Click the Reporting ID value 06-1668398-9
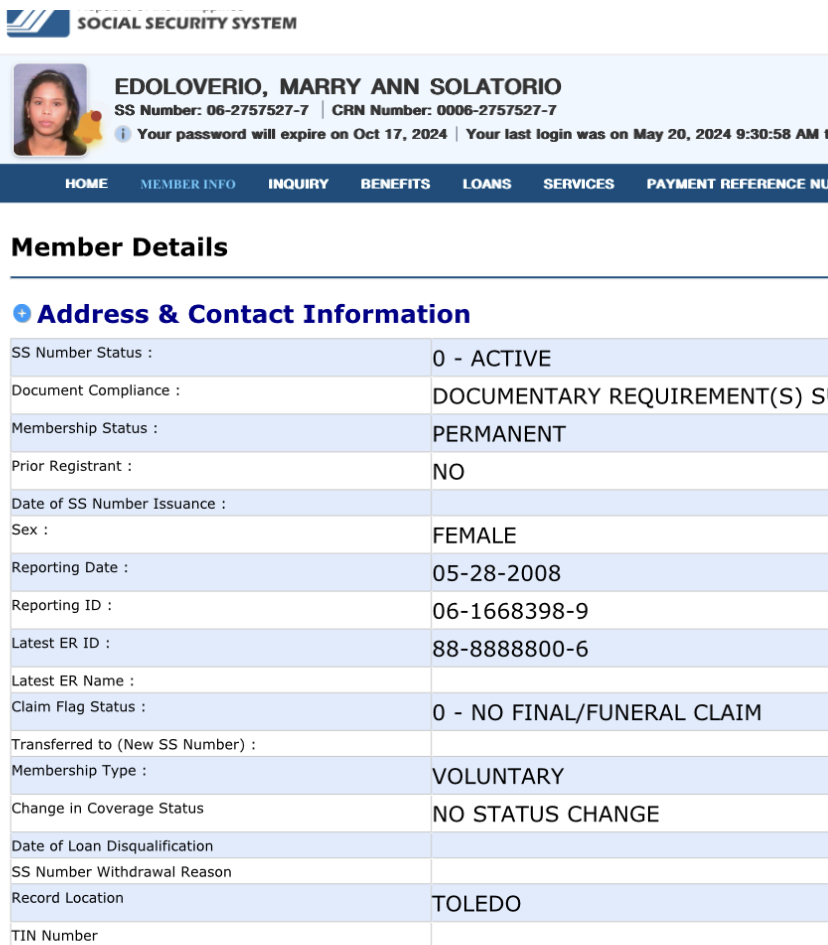Image resolution: width=828 pixels, height=945 pixels. (x=510, y=611)
